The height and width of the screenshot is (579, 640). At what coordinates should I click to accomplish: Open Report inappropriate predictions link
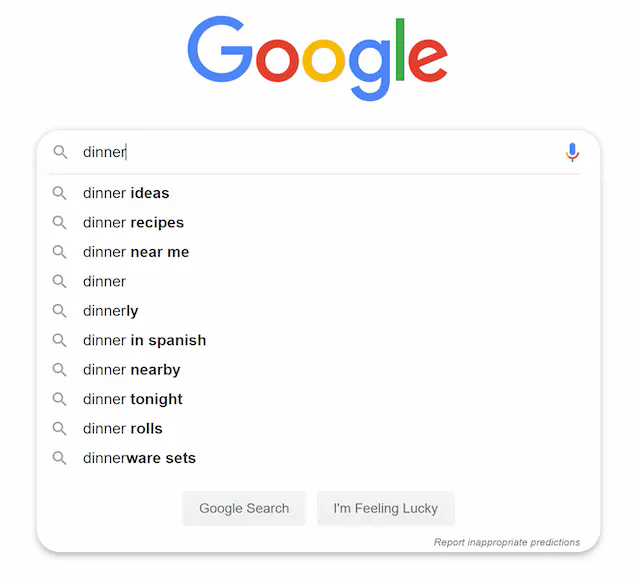point(506,542)
